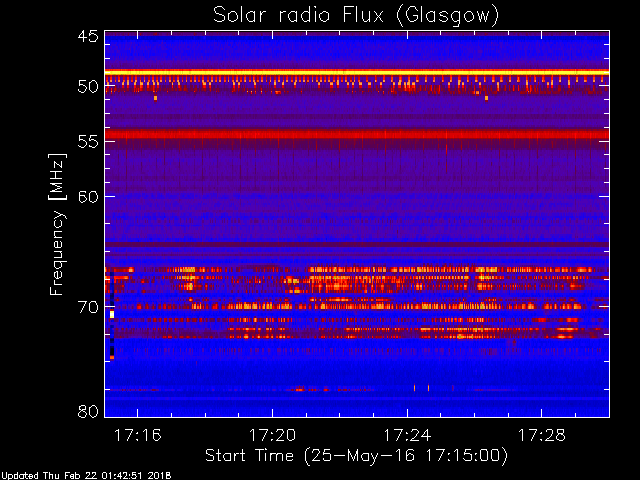
Task: Click the bright yellow band near 49 MHz
Action: (357, 72)
